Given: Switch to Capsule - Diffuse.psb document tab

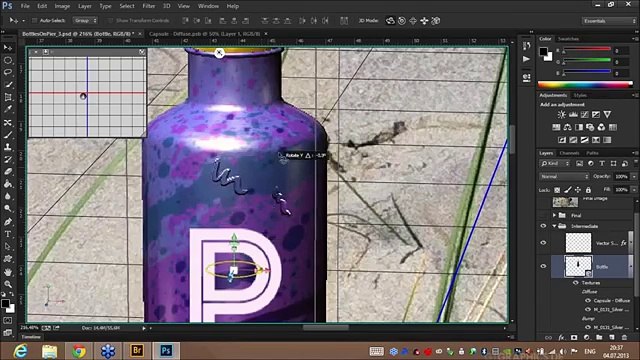Looking at the screenshot, I should [204, 34].
